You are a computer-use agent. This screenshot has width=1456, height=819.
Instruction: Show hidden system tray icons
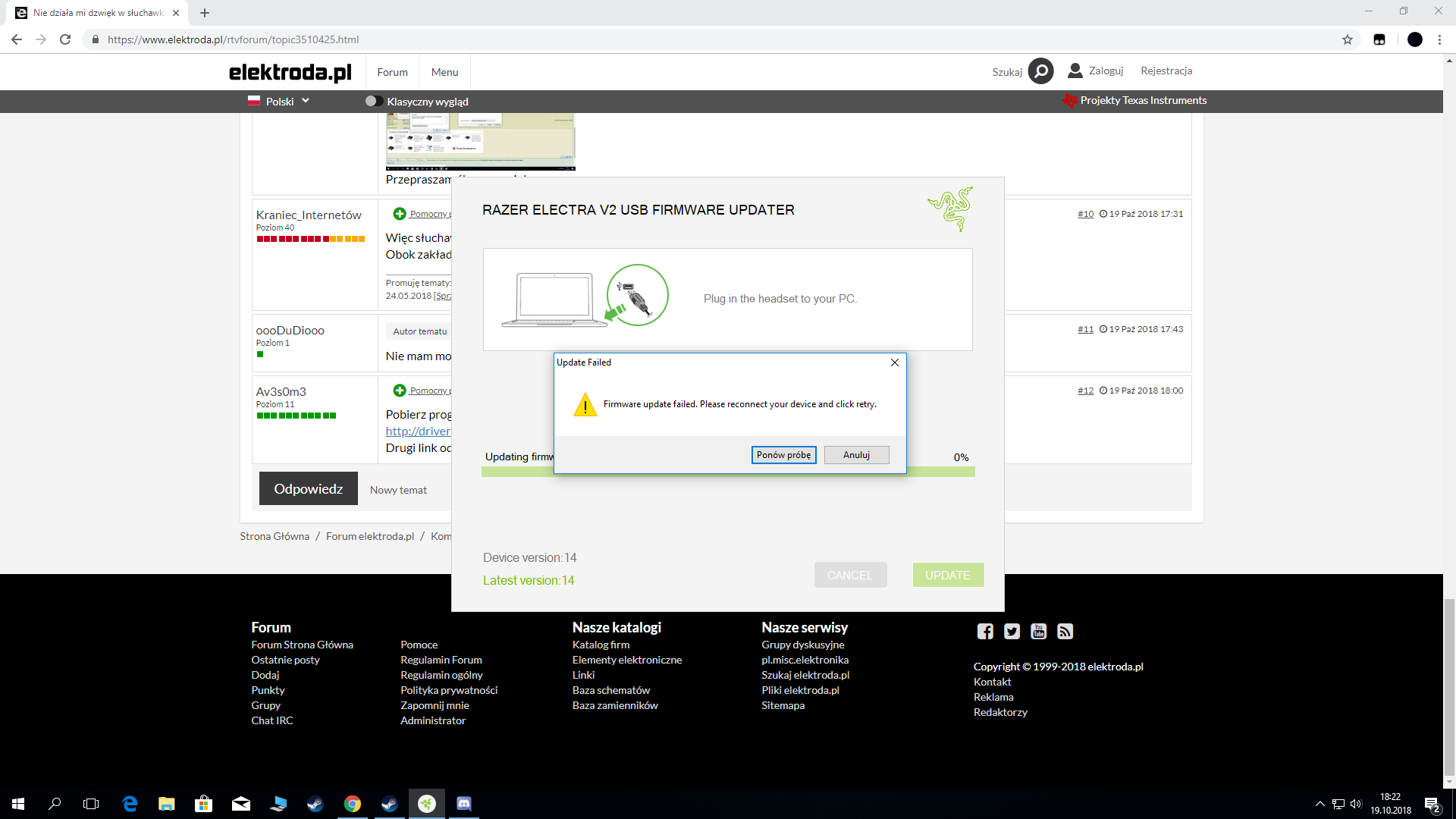coord(1320,804)
